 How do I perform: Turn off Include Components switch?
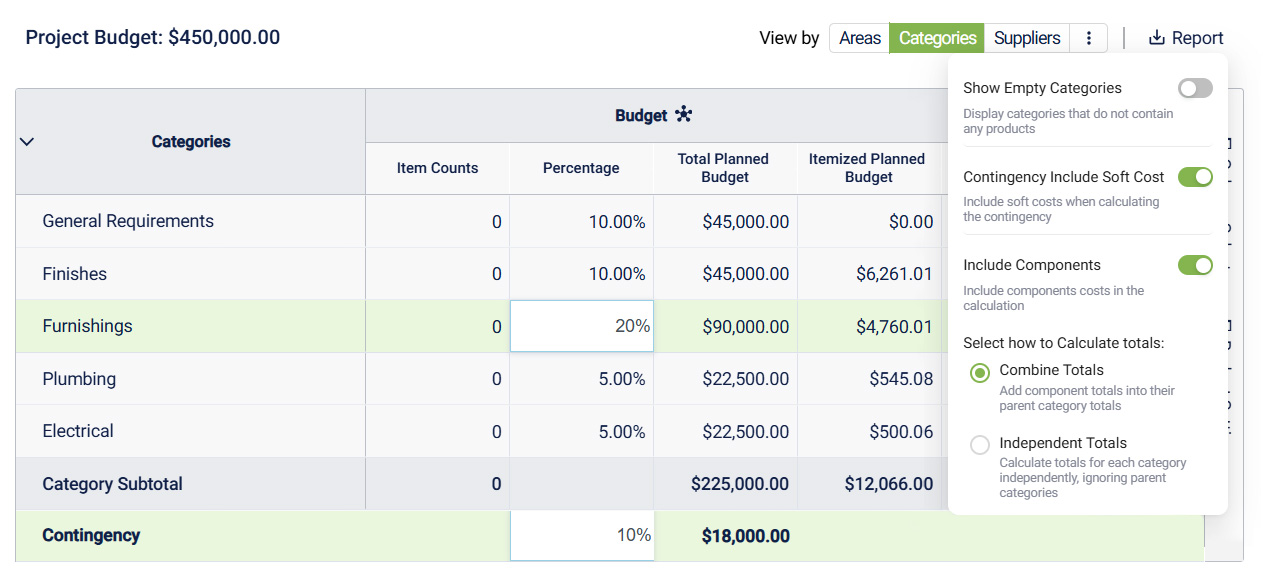1194,265
